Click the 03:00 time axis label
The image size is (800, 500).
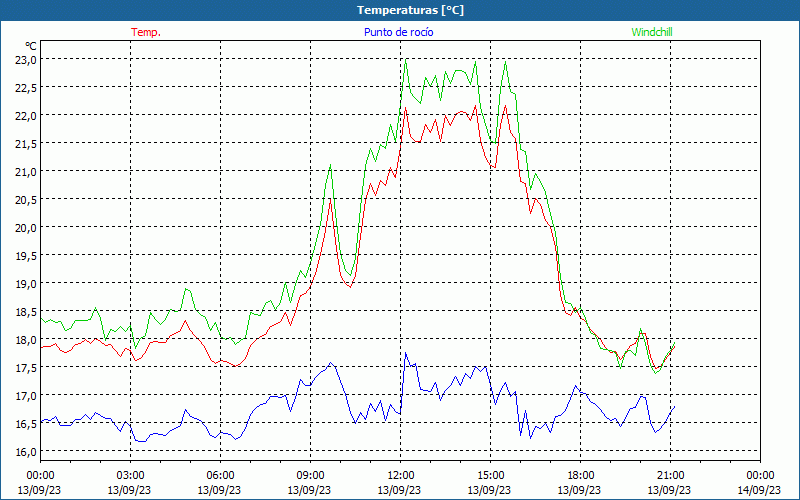pos(130,476)
